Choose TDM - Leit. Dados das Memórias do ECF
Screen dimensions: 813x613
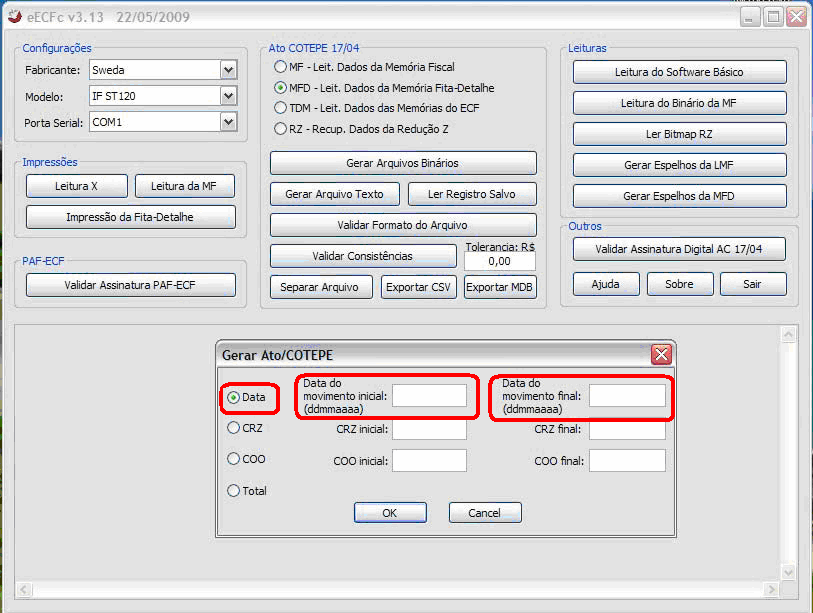281,108
